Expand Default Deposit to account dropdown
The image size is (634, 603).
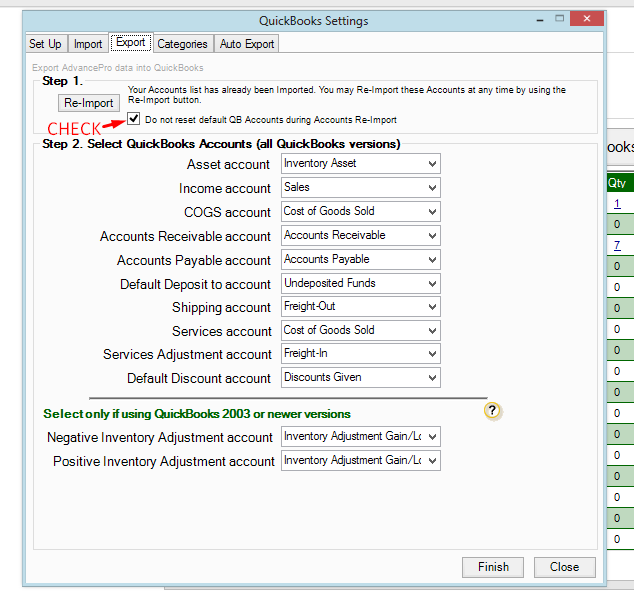click(360, 283)
